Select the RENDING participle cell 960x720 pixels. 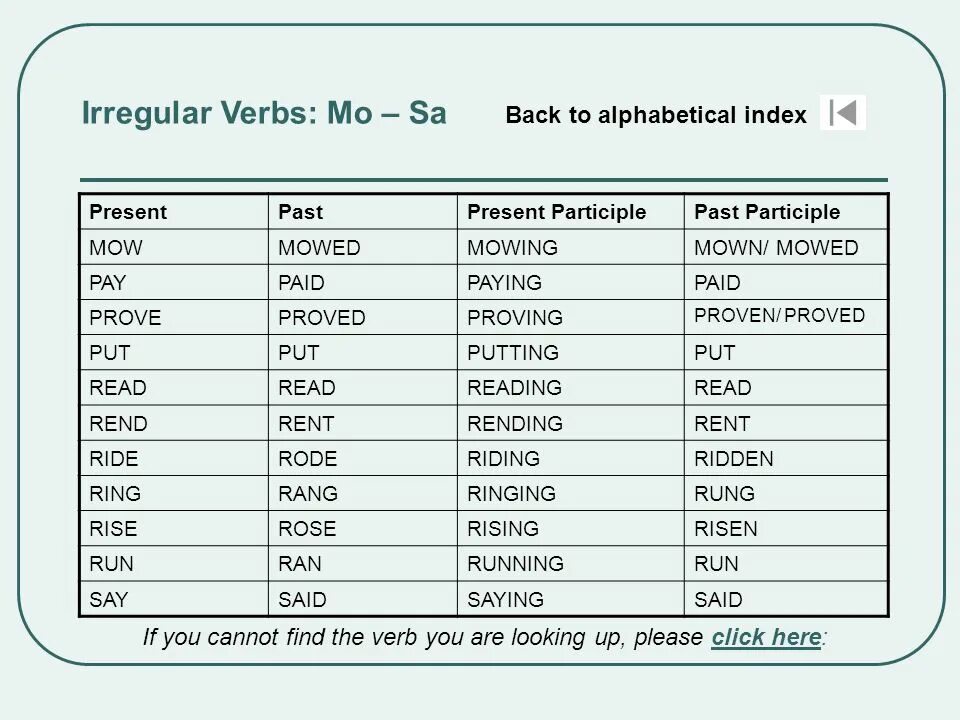coord(571,423)
